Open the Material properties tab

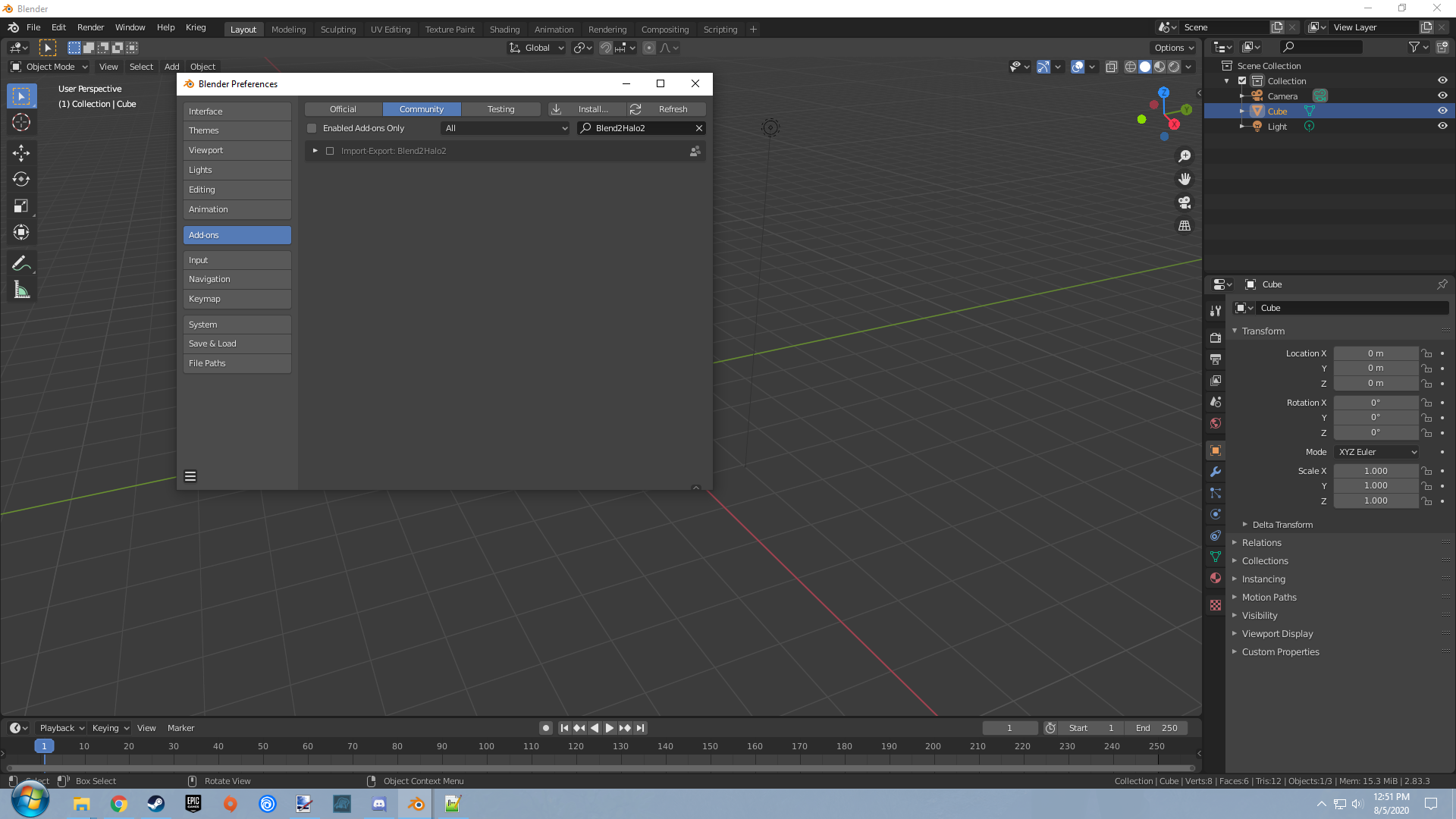[1216, 578]
